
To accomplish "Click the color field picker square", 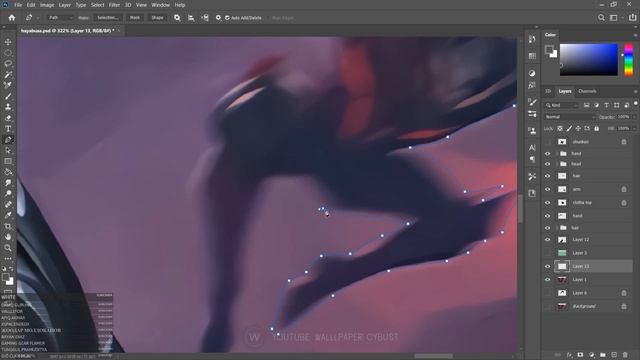I will [589, 60].
